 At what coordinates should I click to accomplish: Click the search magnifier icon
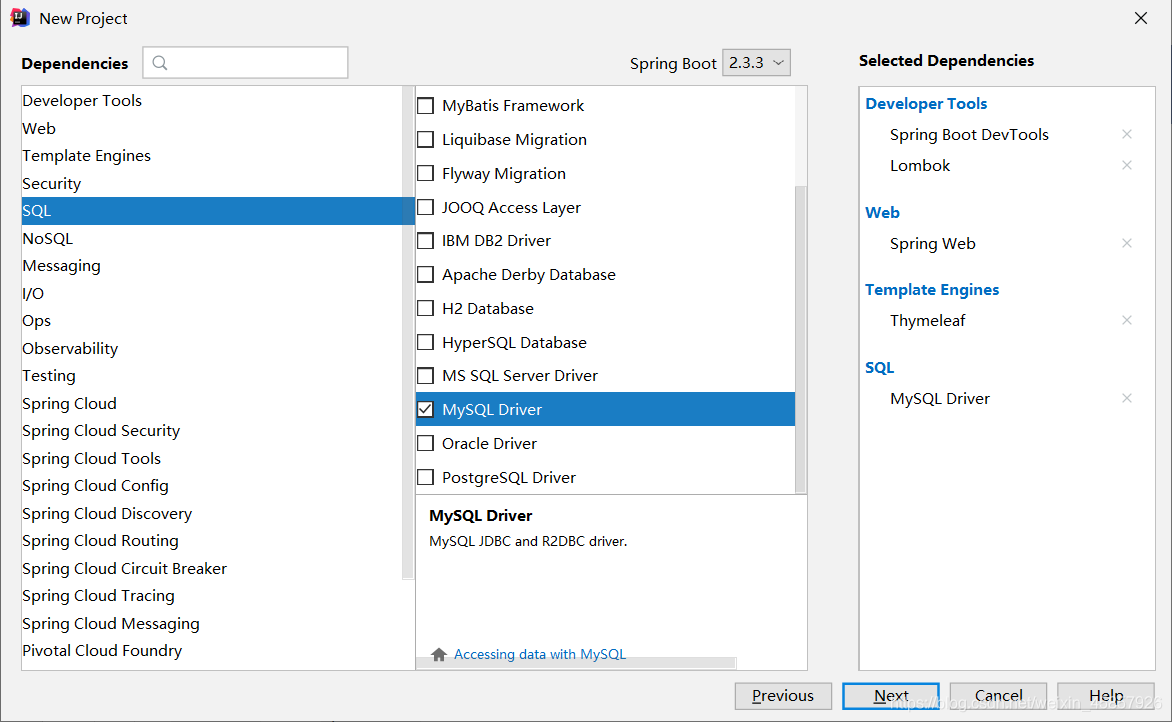[160, 63]
